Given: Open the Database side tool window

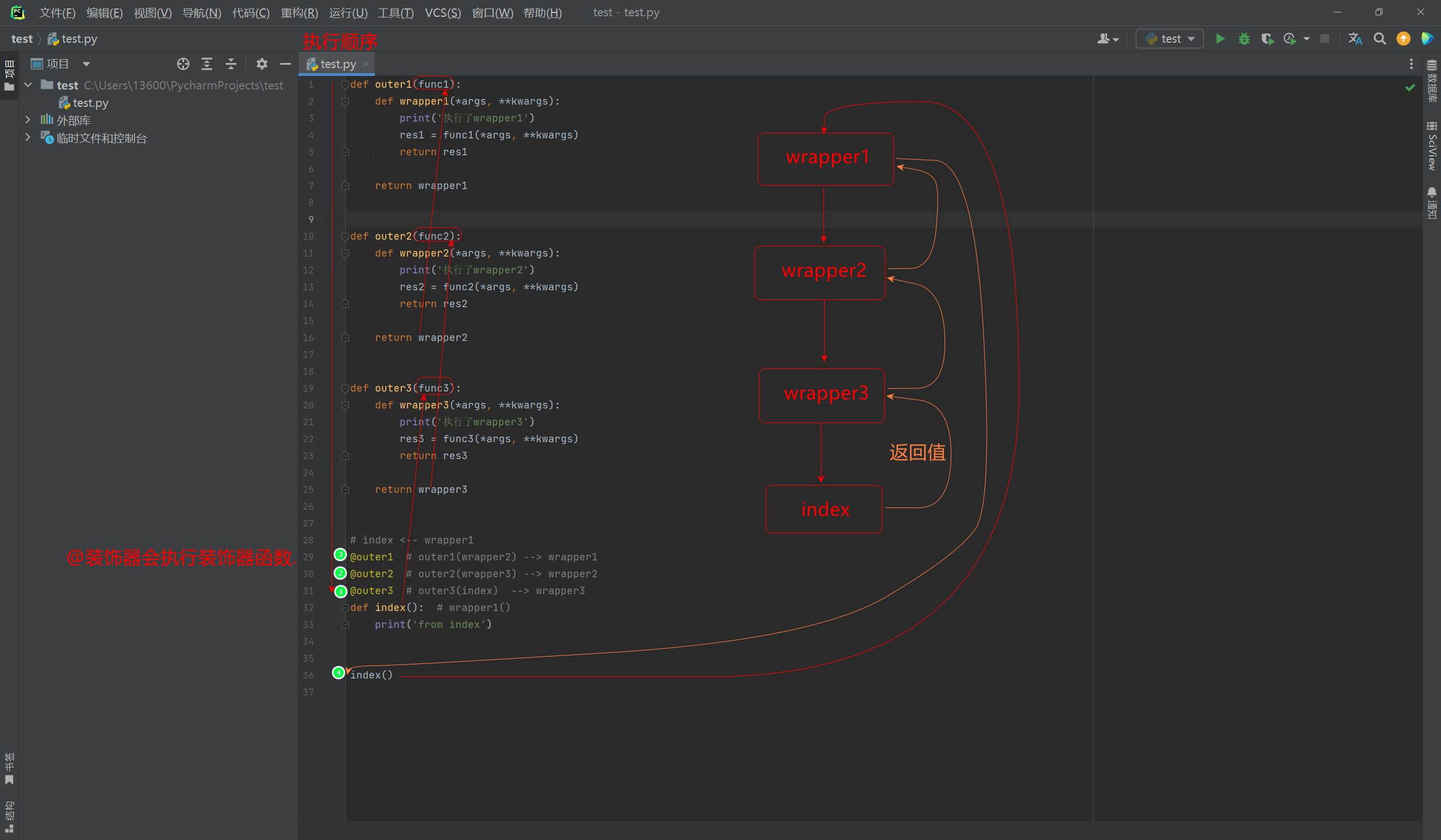Looking at the screenshot, I should pos(1432,81).
